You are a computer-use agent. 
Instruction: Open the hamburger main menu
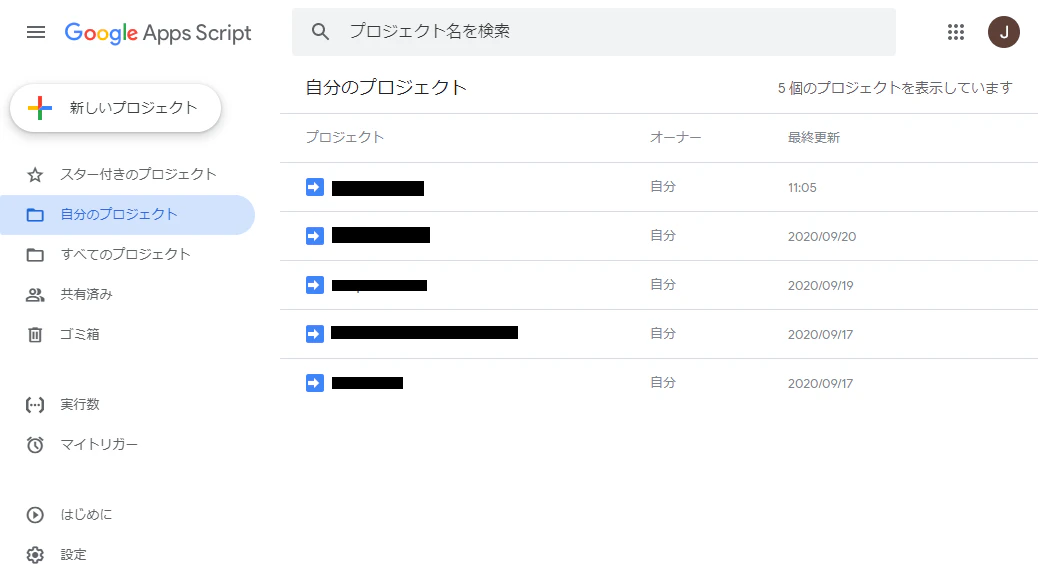point(36,32)
